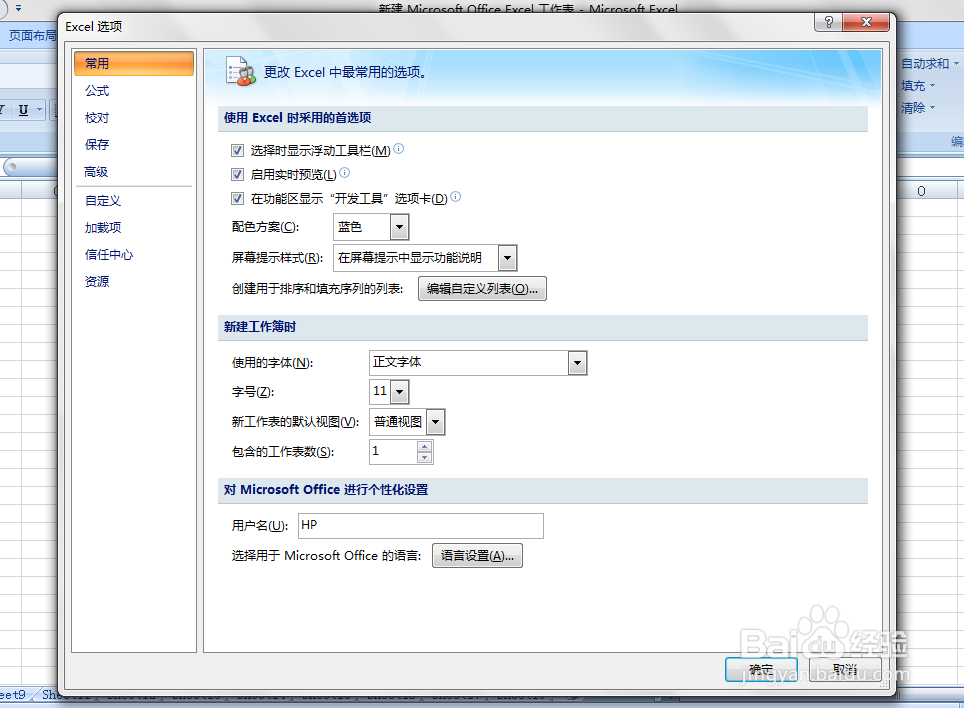Close the Excel Options dialog with X
964x708 pixels.
point(866,22)
